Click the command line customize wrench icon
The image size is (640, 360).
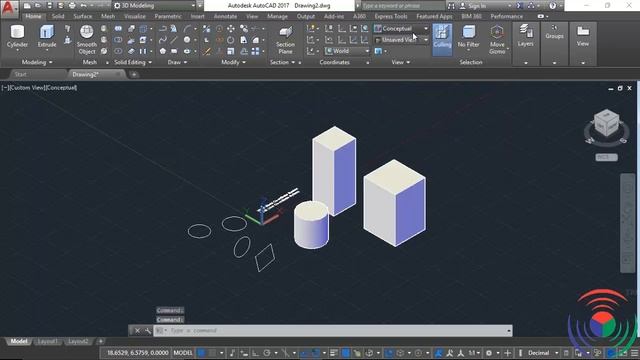148,331
